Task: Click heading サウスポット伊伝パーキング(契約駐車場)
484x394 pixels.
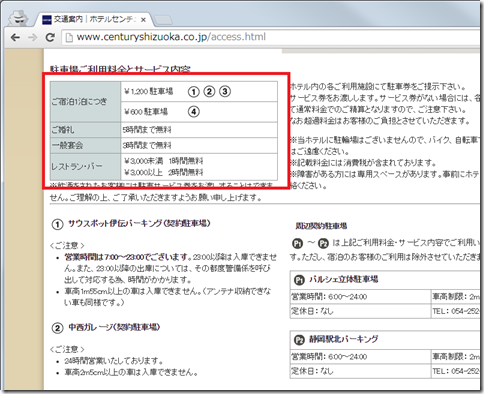Action: [x=139, y=223]
